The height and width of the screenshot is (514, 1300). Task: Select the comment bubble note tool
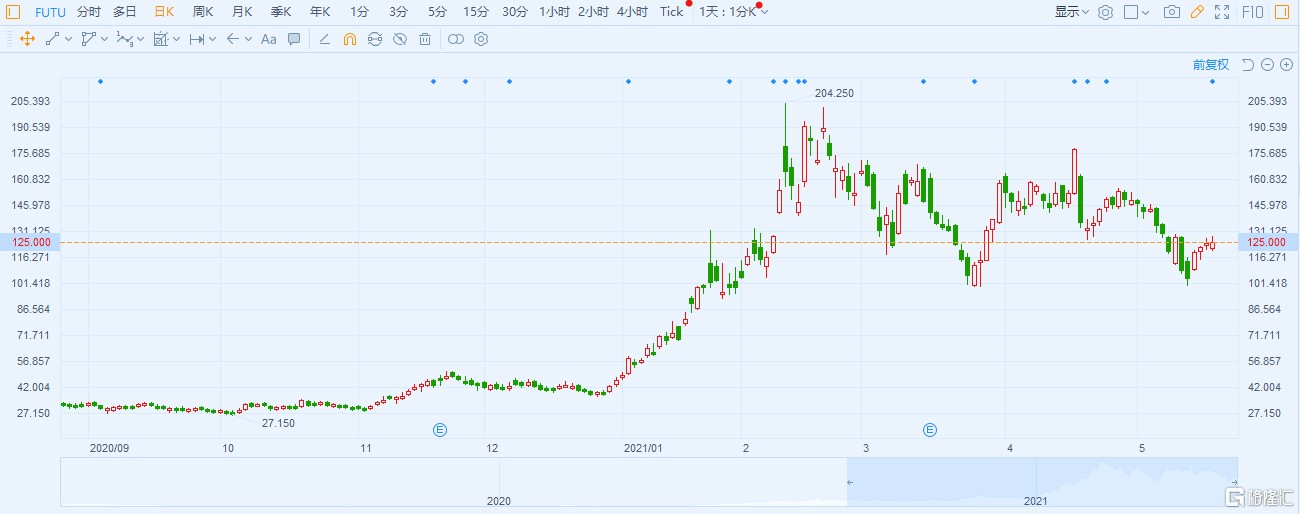click(x=294, y=39)
